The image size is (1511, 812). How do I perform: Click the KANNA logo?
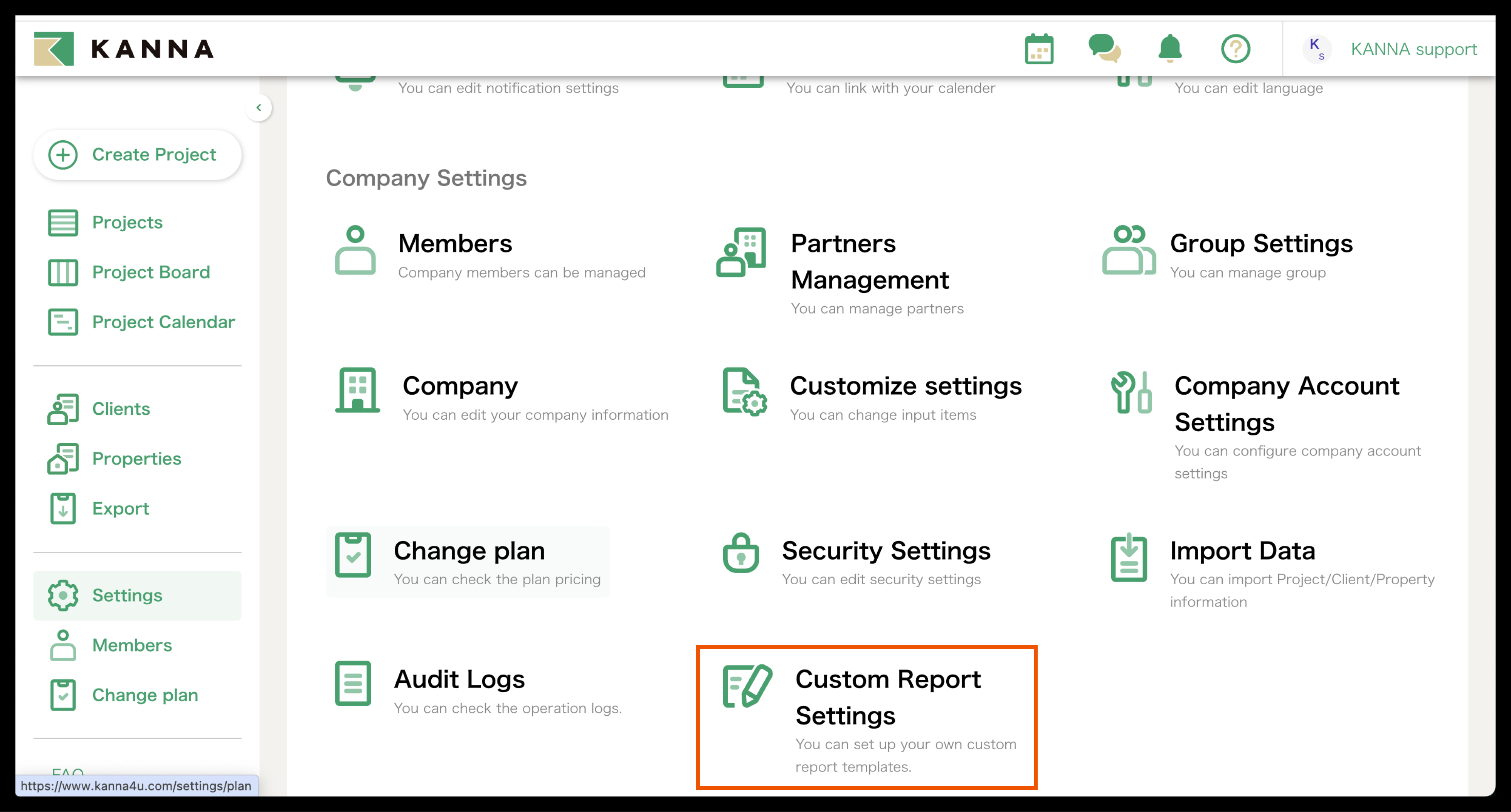pyautogui.click(x=124, y=49)
